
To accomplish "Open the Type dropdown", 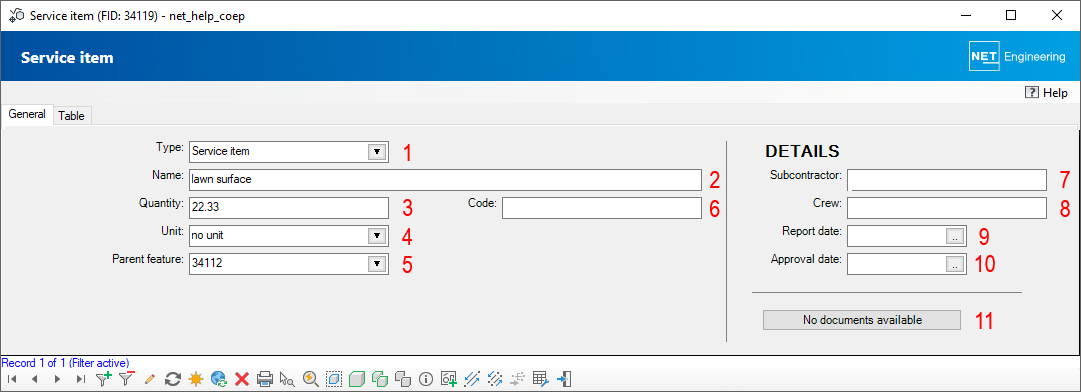I will [x=376, y=152].
